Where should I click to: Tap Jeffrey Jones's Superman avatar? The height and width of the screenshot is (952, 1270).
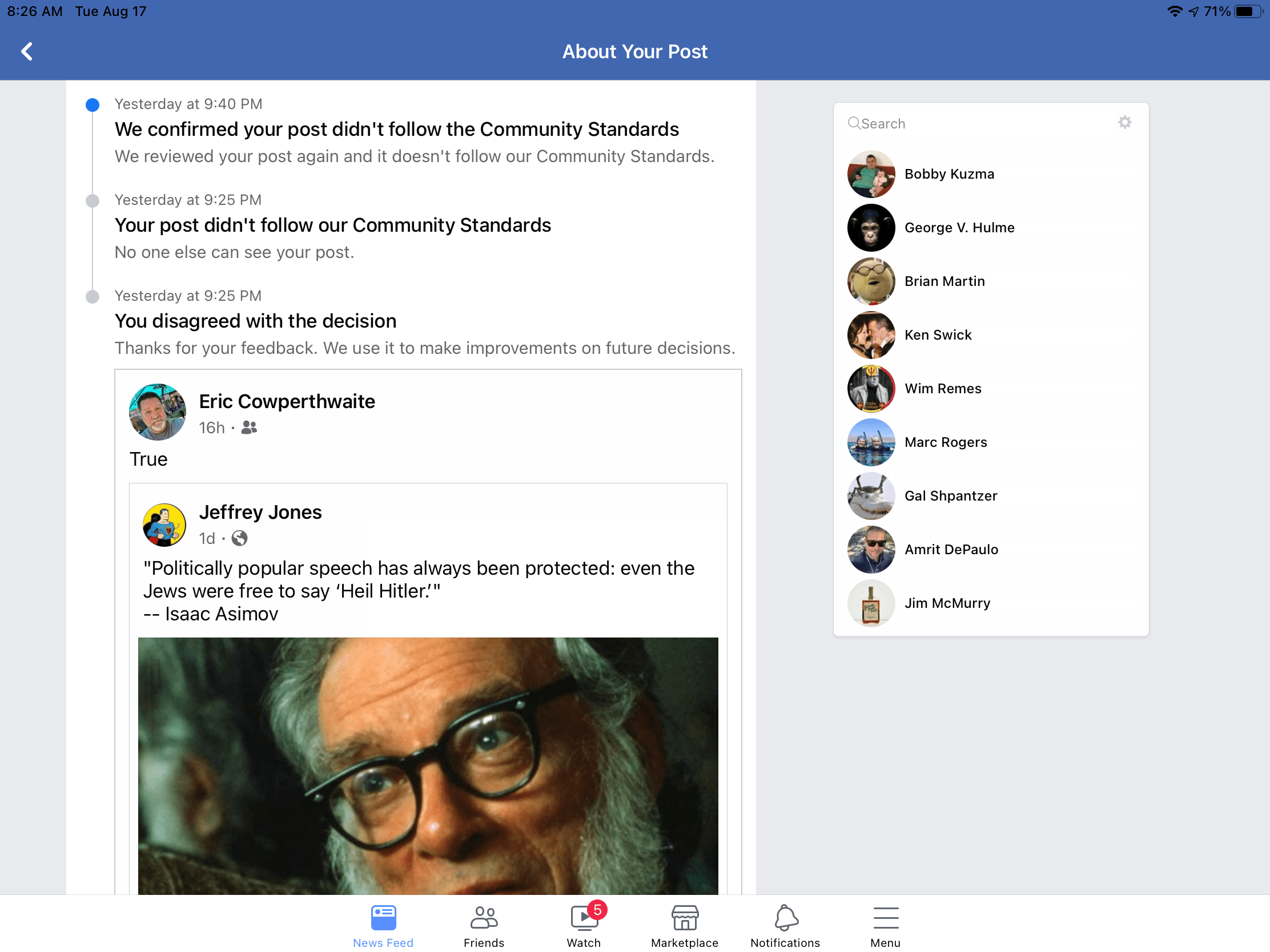click(164, 525)
